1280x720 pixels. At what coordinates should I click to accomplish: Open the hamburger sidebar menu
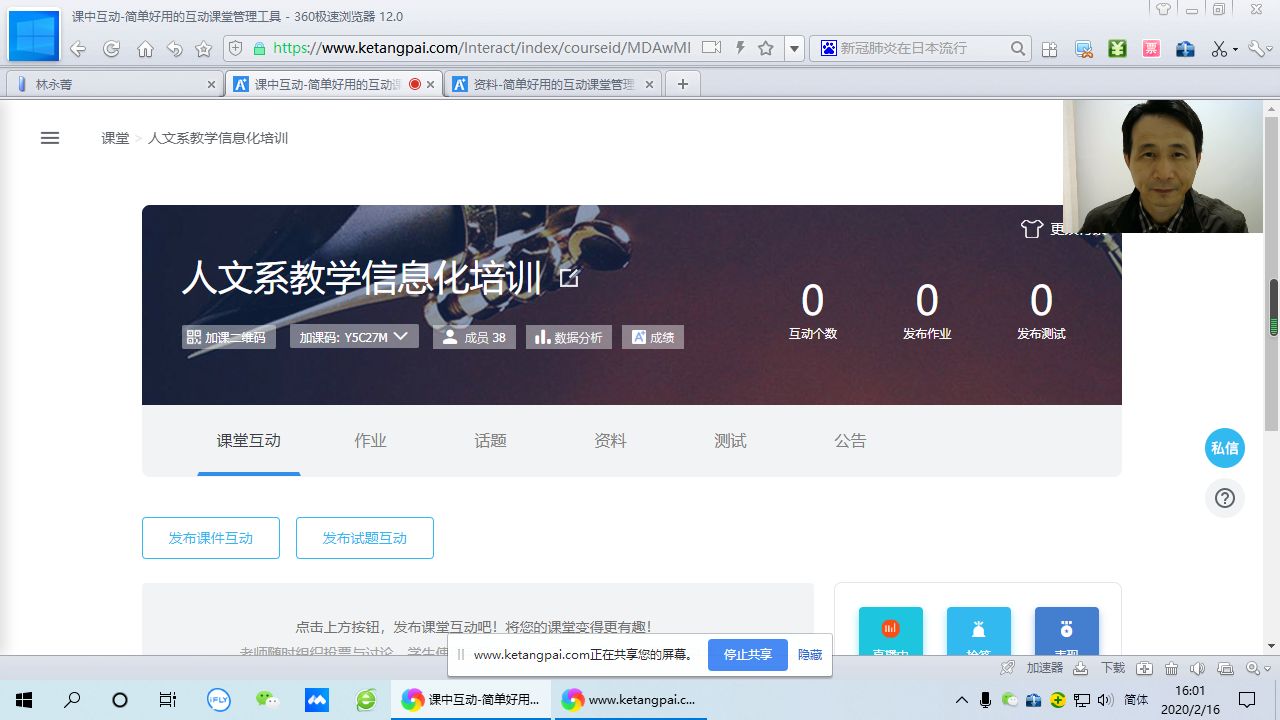(x=50, y=138)
